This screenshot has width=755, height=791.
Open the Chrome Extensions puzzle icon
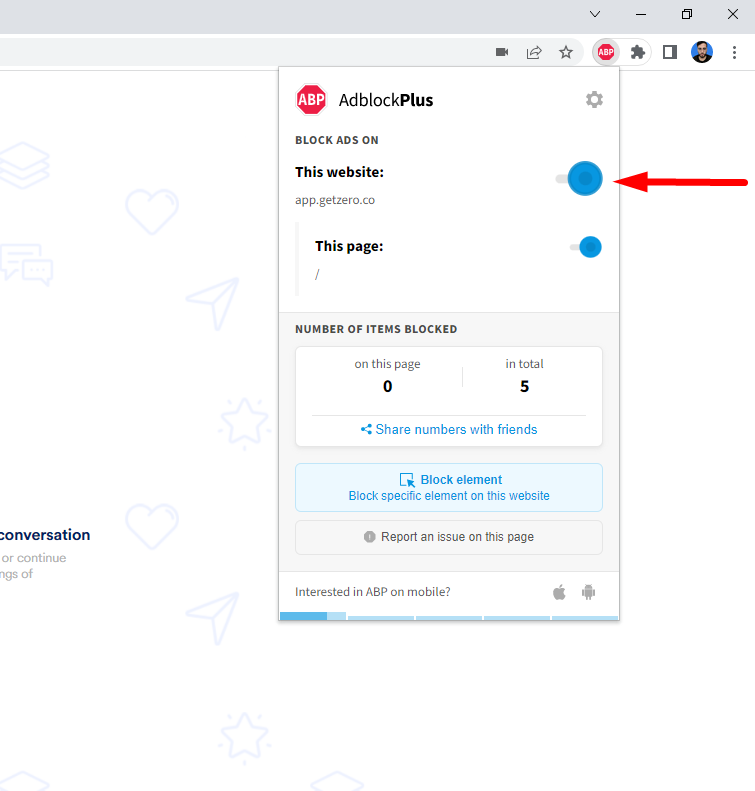[637, 52]
